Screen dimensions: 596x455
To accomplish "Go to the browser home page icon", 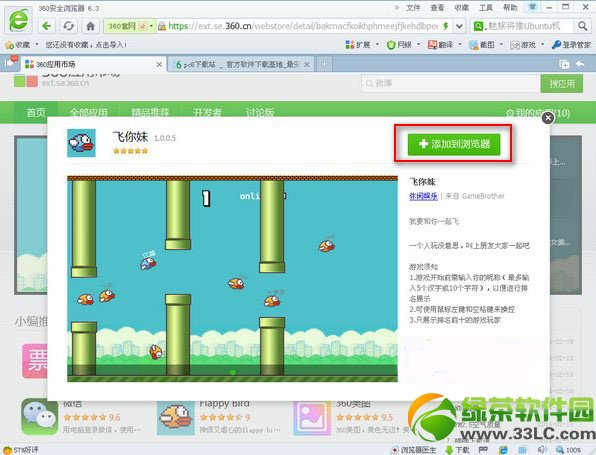I will pyautogui.click(x=90, y=26).
